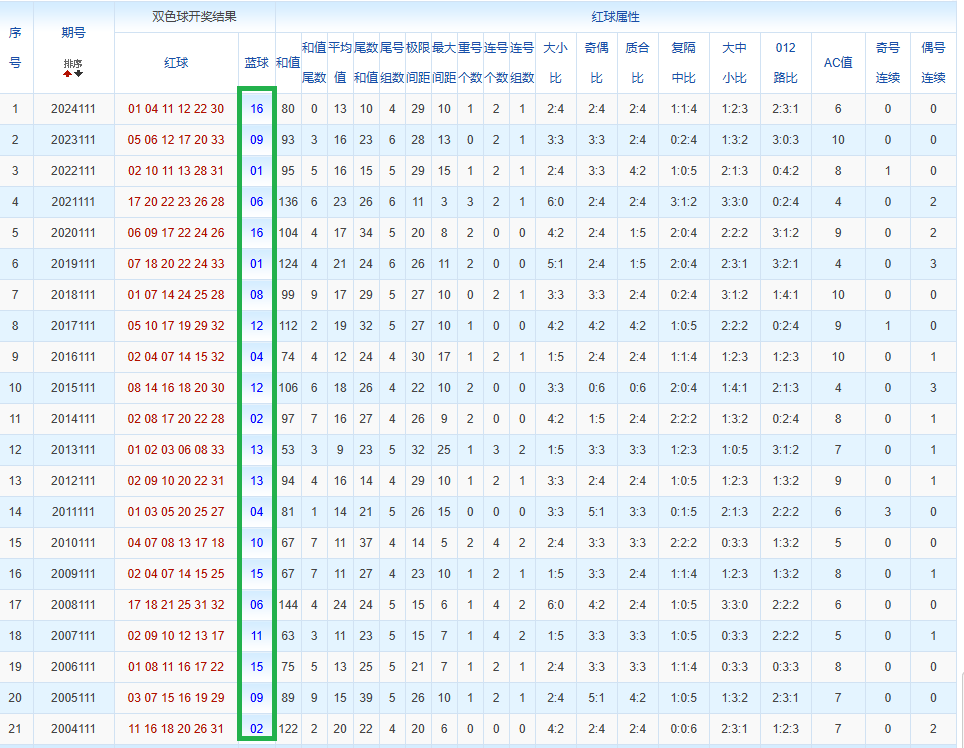The image size is (964, 748).
Task: Click blue ball 08 in row 2018111
Action: [257, 294]
